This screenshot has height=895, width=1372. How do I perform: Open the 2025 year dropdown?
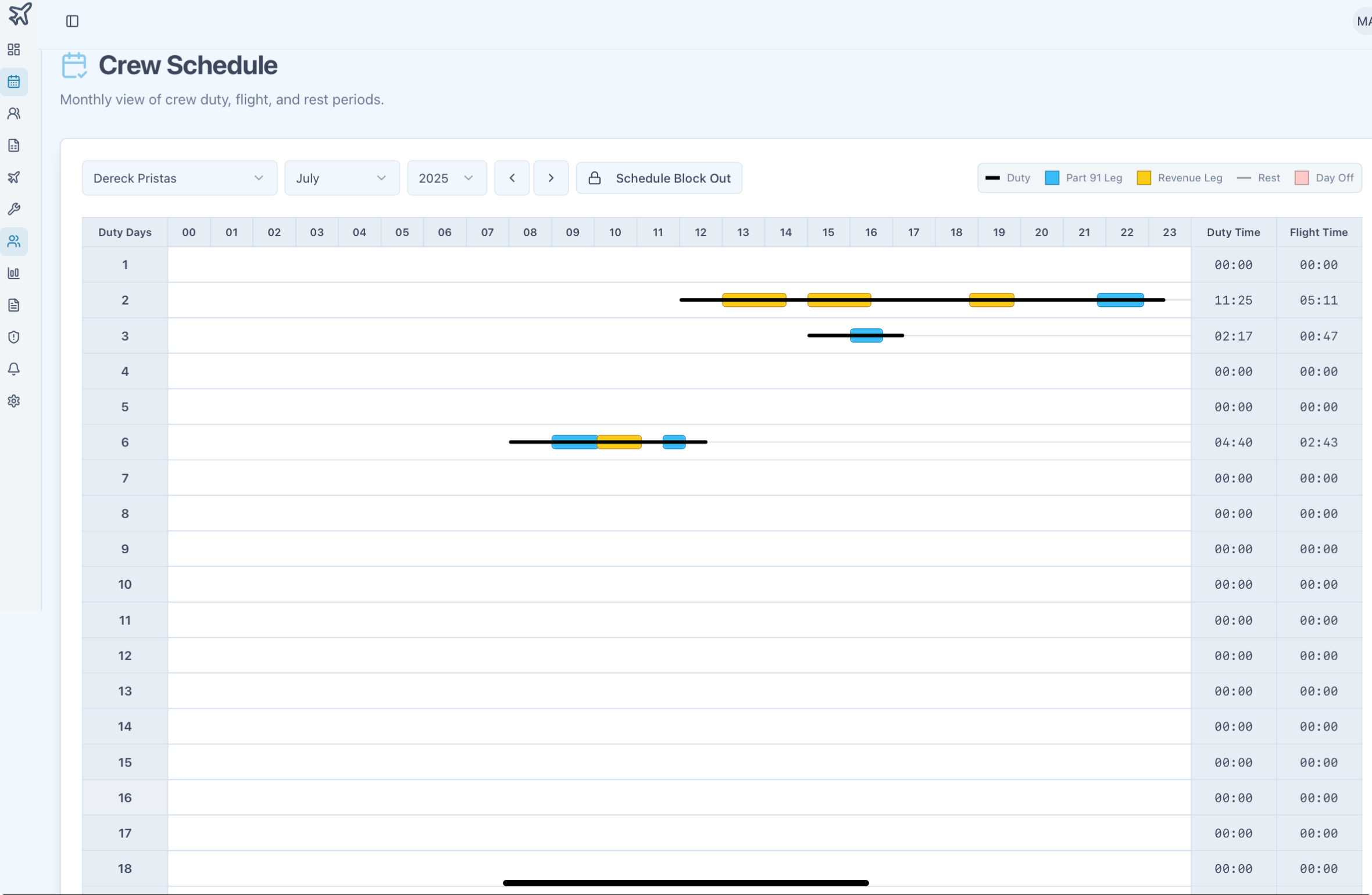click(x=446, y=178)
